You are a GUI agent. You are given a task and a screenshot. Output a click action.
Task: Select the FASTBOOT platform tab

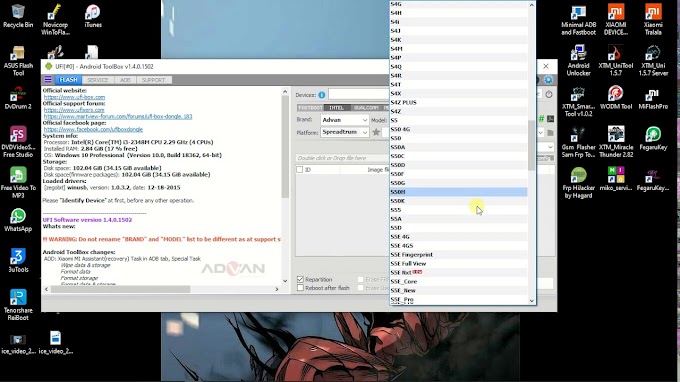tap(311, 108)
